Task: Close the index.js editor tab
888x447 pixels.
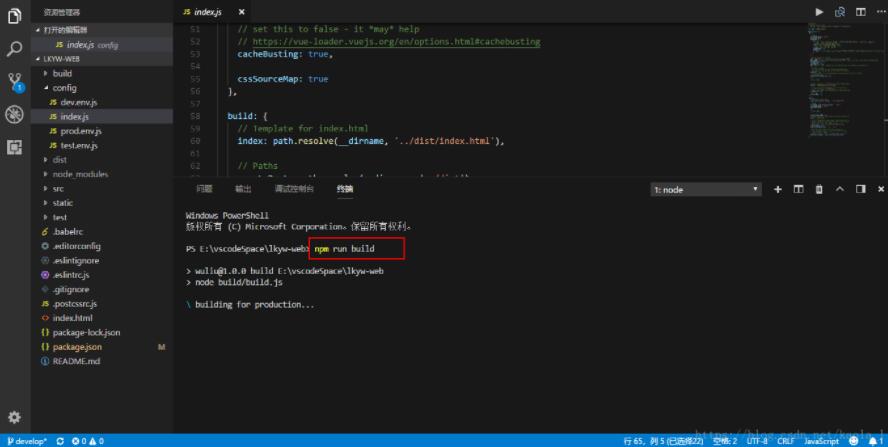Action: [242, 12]
